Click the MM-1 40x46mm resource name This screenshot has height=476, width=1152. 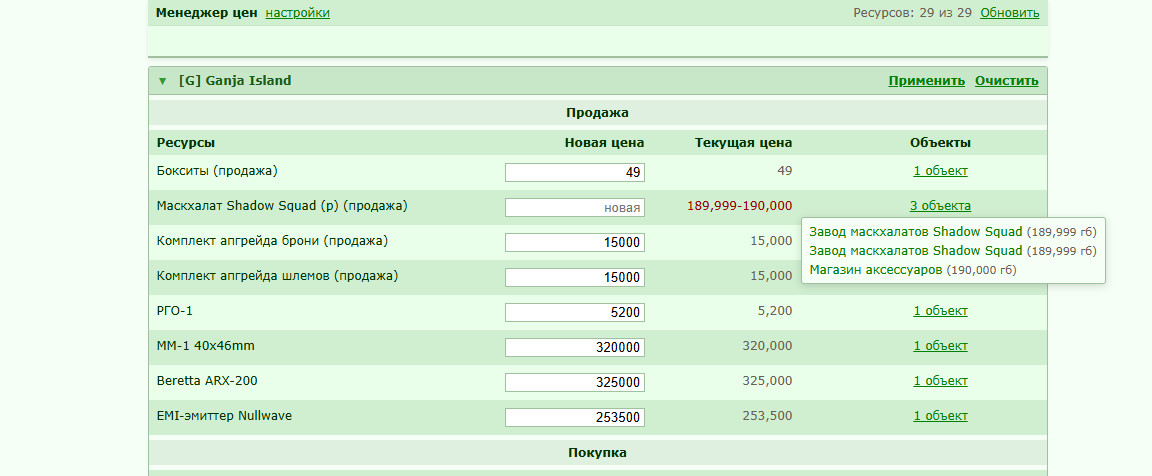tap(206, 346)
